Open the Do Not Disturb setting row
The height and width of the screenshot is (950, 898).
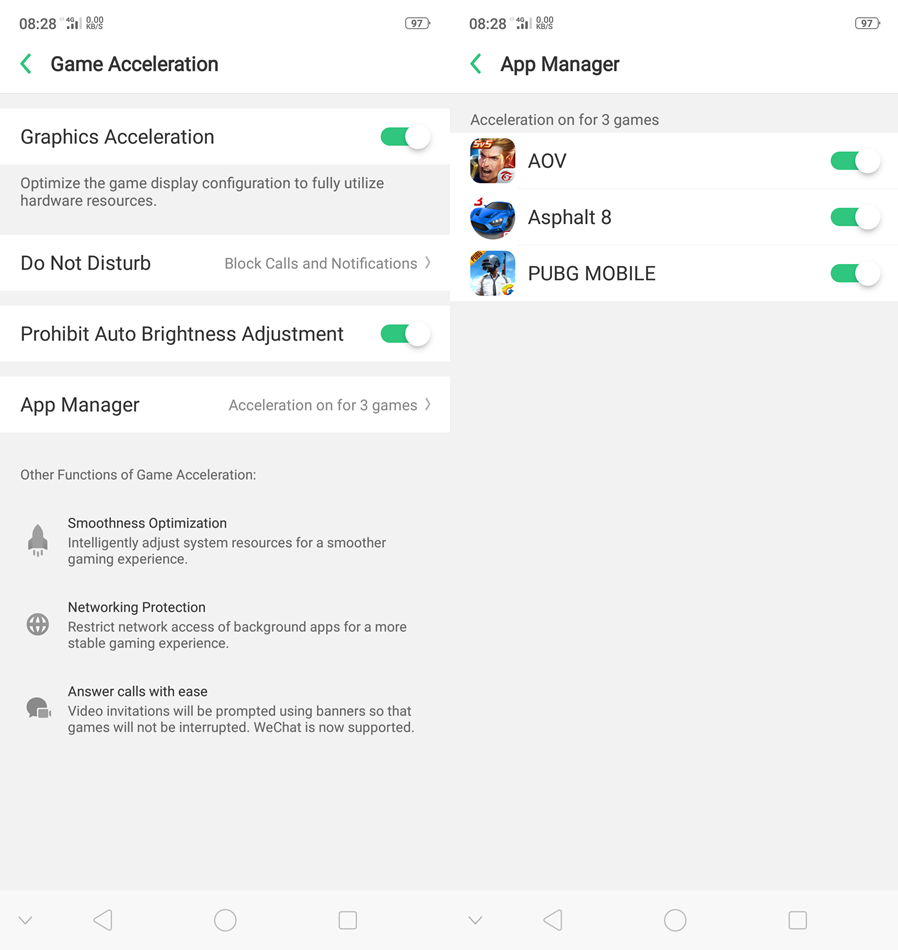pyautogui.click(x=225, y=263)
